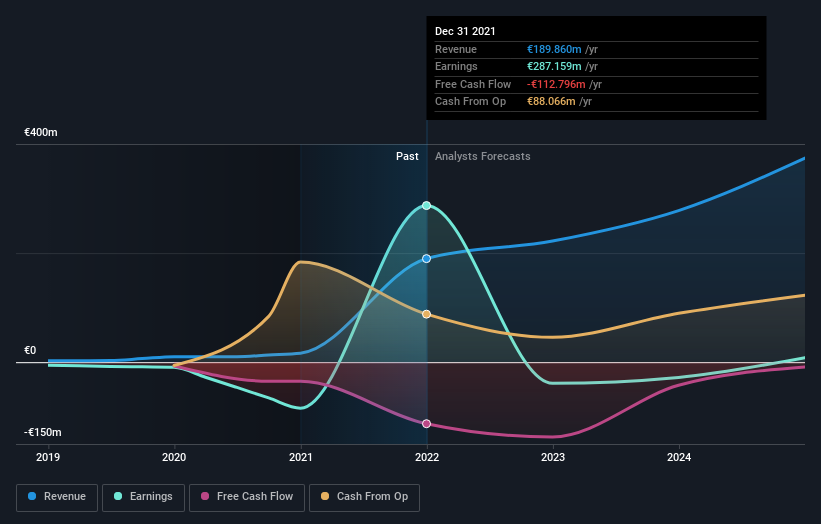Toggle the Free Cash Flow legend button

[x=247, y=497]
